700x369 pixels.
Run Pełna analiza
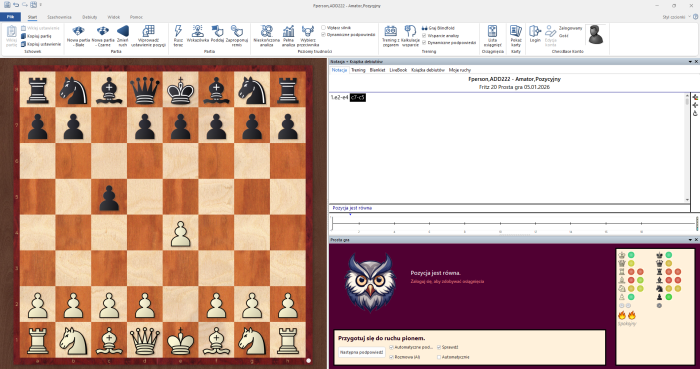pyautogui.click(x=288, y=36)
